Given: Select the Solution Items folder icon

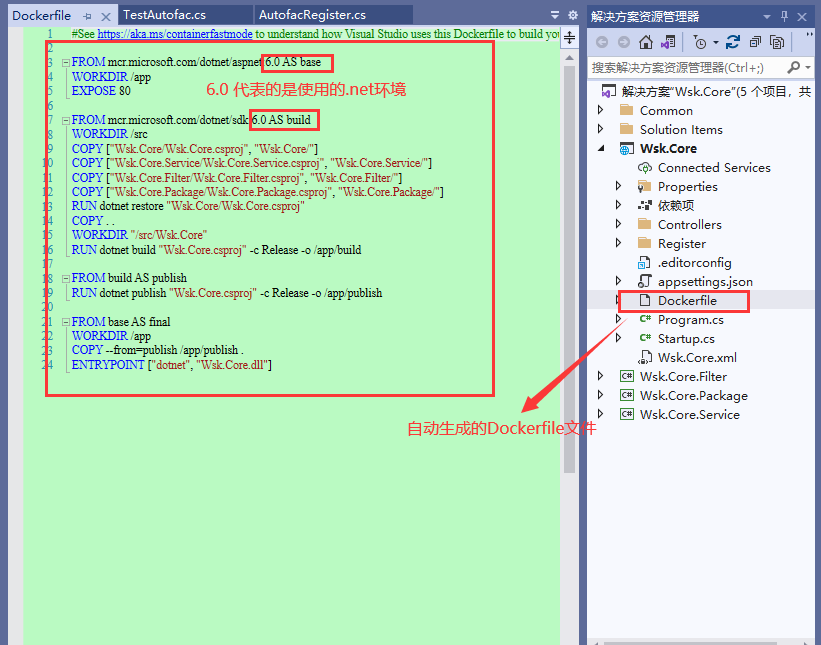Looking at the screenshot, I should click(x=626, y=129).
